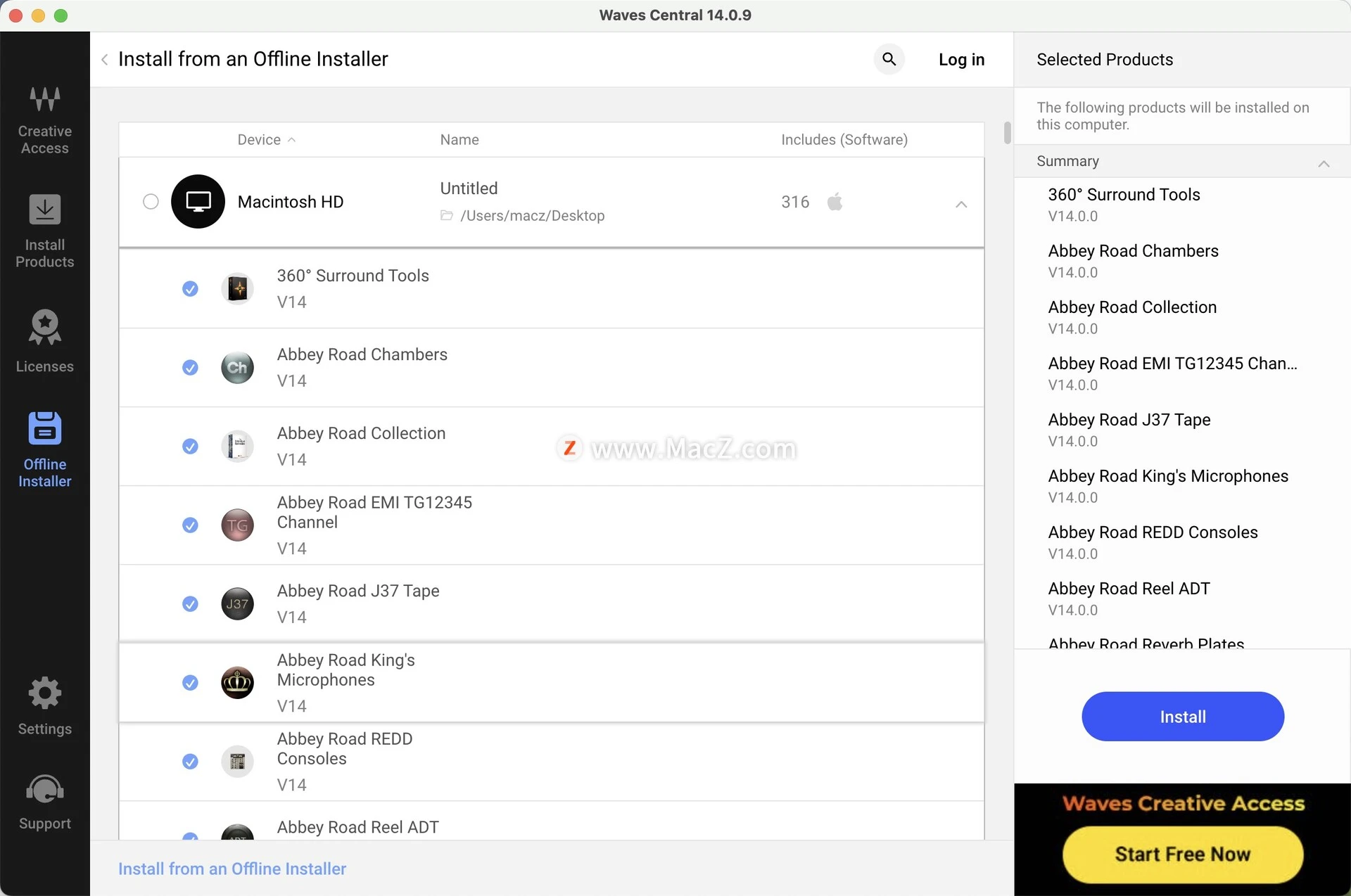
Task: Click the EMI TG12345 Channel product icon
Action: 238,525
